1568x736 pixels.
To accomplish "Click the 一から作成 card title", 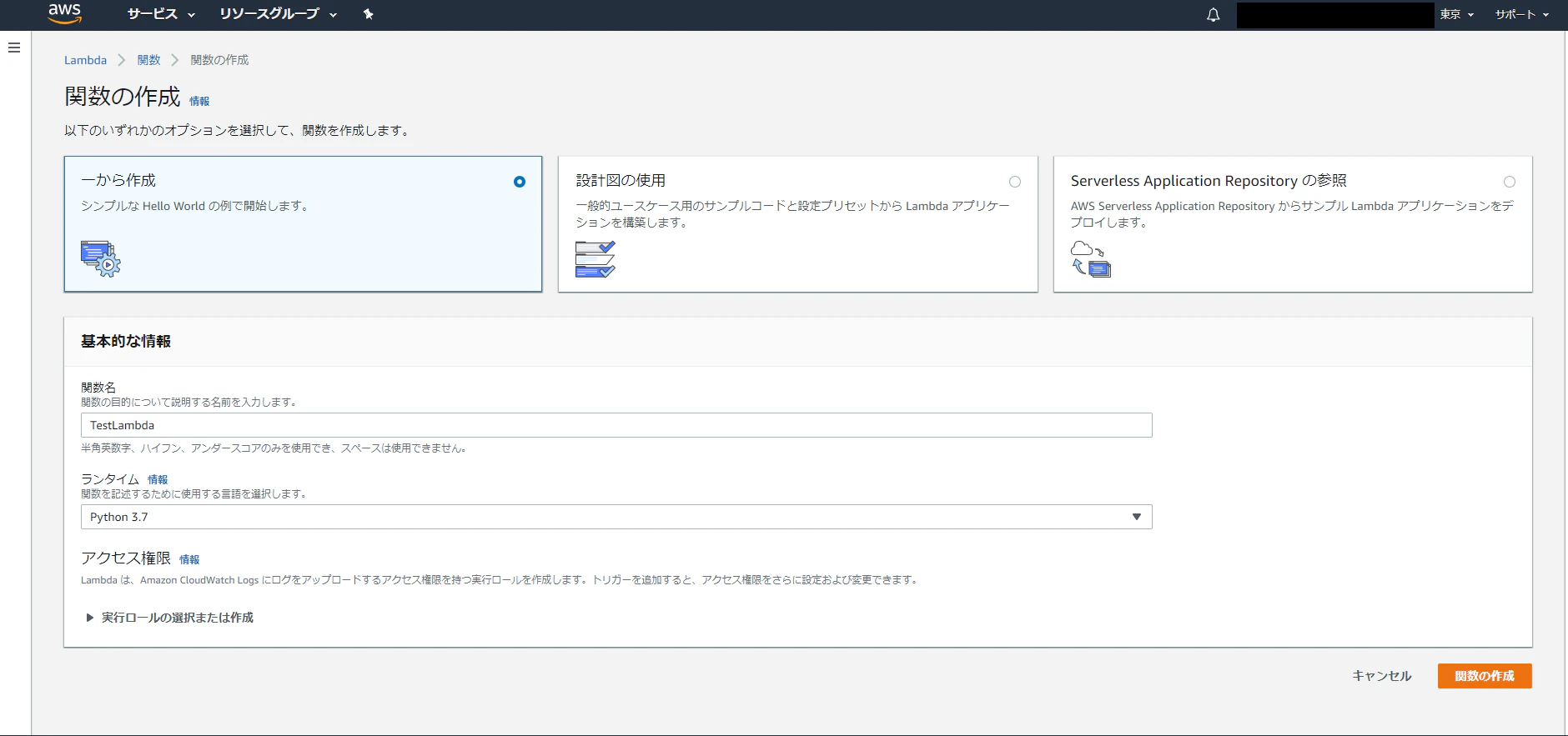I will coord(118,180).
